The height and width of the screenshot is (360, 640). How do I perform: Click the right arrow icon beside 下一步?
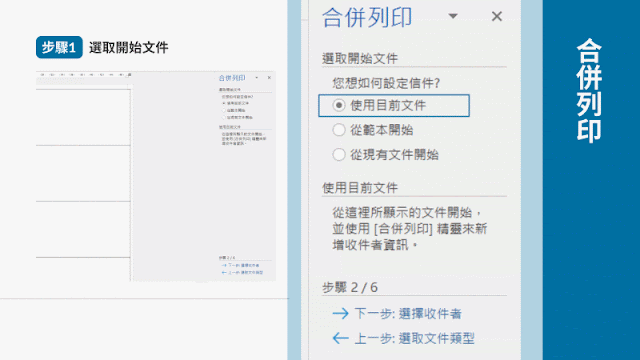[340, 313]
